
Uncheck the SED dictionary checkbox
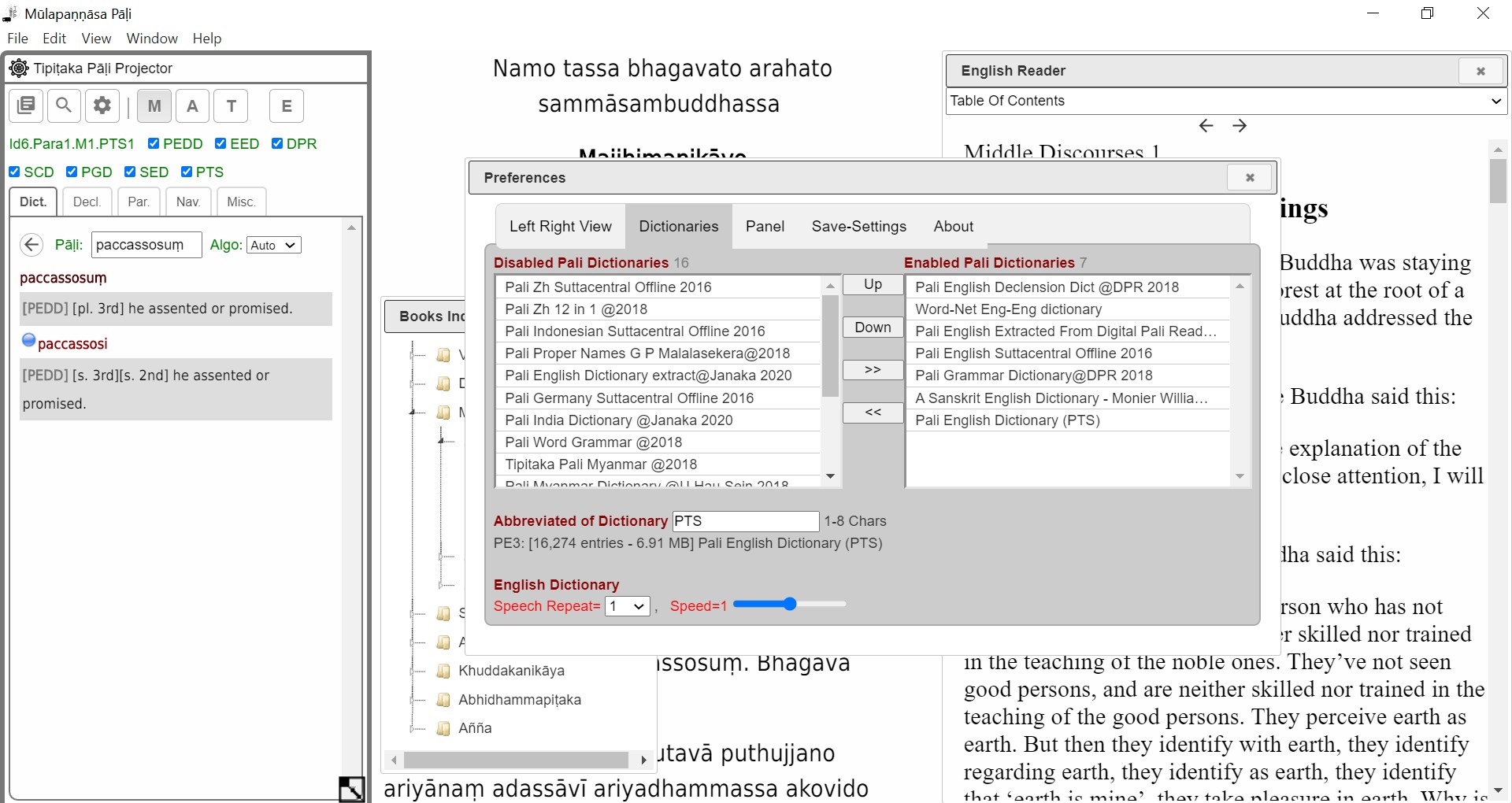coord(130,172)
